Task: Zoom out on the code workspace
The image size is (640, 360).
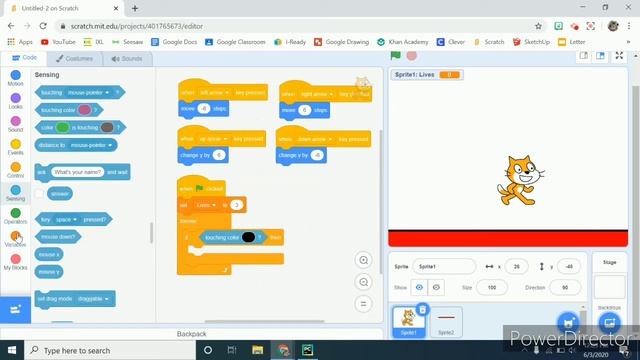Action: 363,282
